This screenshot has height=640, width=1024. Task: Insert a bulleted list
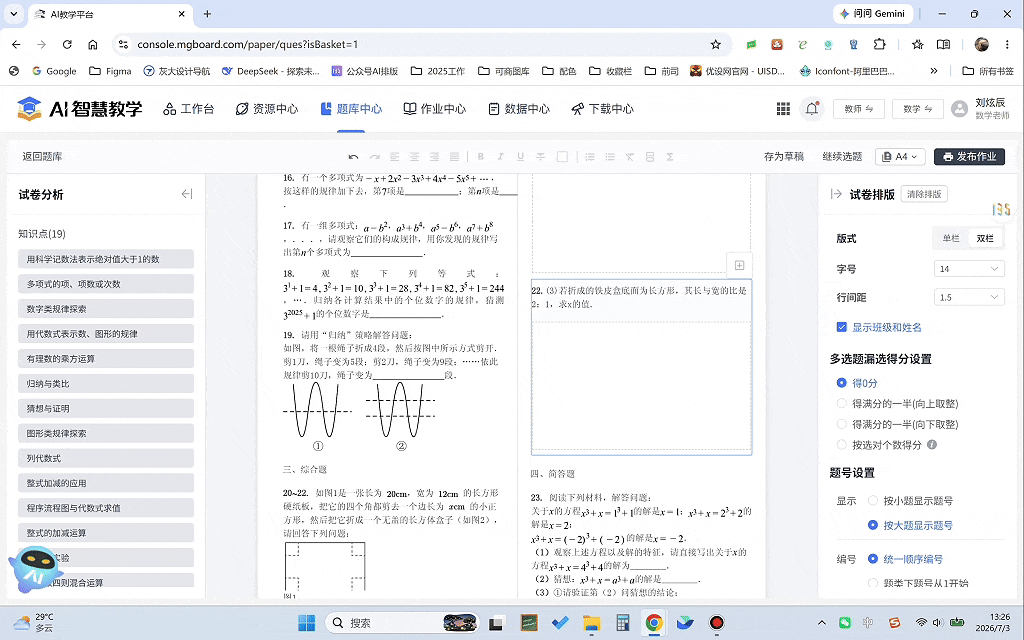click(610, 157)
